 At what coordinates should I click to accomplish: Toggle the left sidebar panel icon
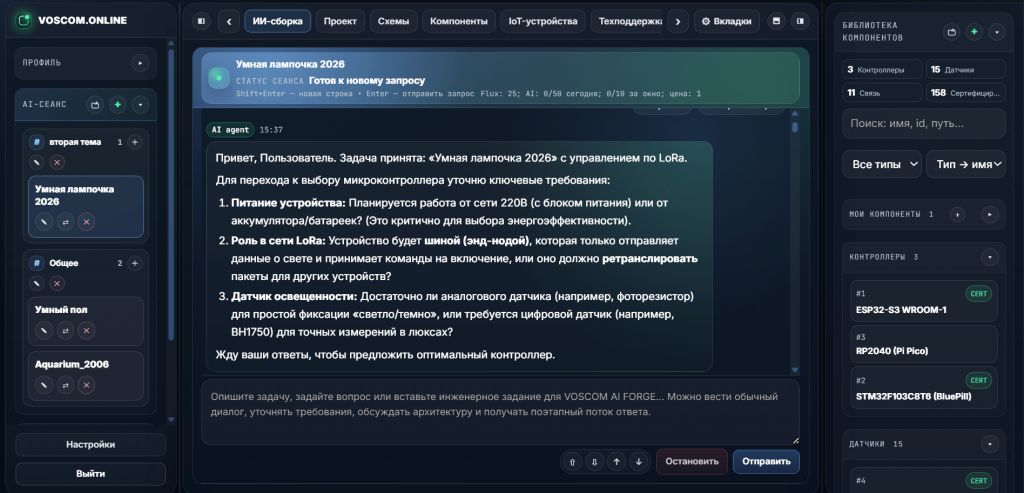(201, 21)
